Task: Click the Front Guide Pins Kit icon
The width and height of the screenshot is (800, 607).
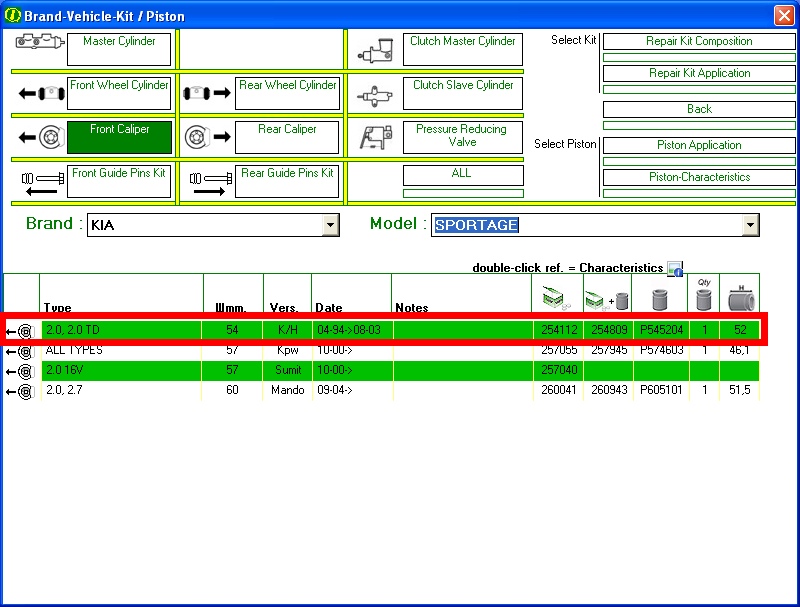Action: (38, 181)
